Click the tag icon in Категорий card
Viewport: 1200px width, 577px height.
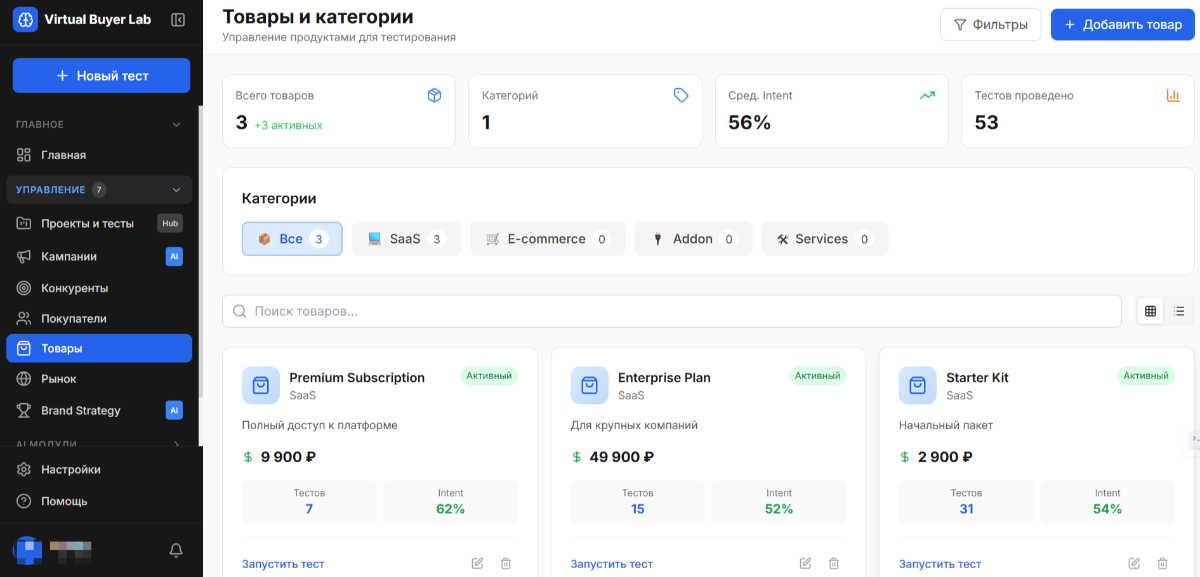(x=681, y=95)
